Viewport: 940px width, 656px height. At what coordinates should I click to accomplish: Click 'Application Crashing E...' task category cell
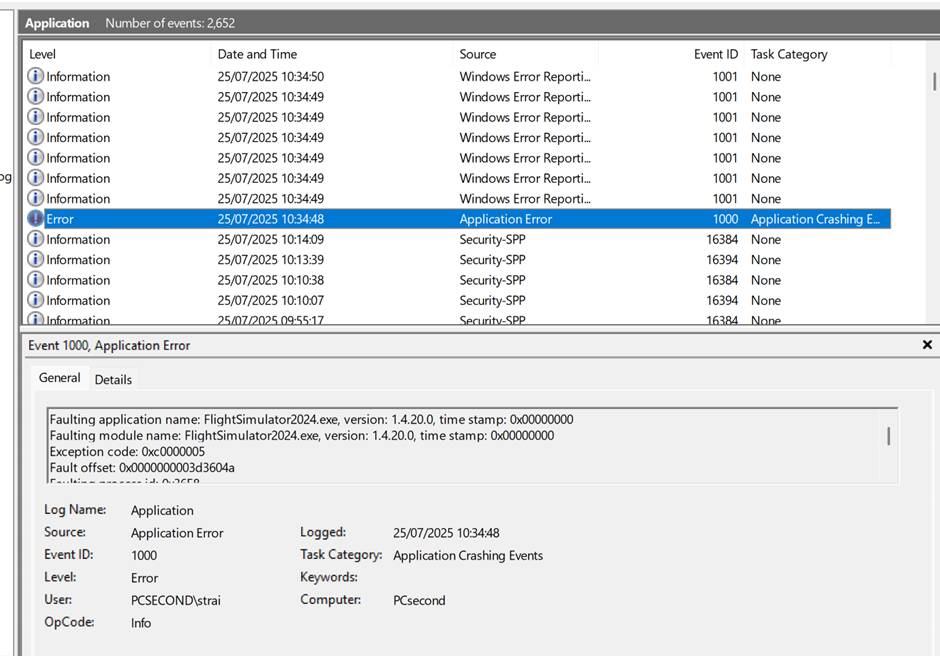[x=815, y=219]
